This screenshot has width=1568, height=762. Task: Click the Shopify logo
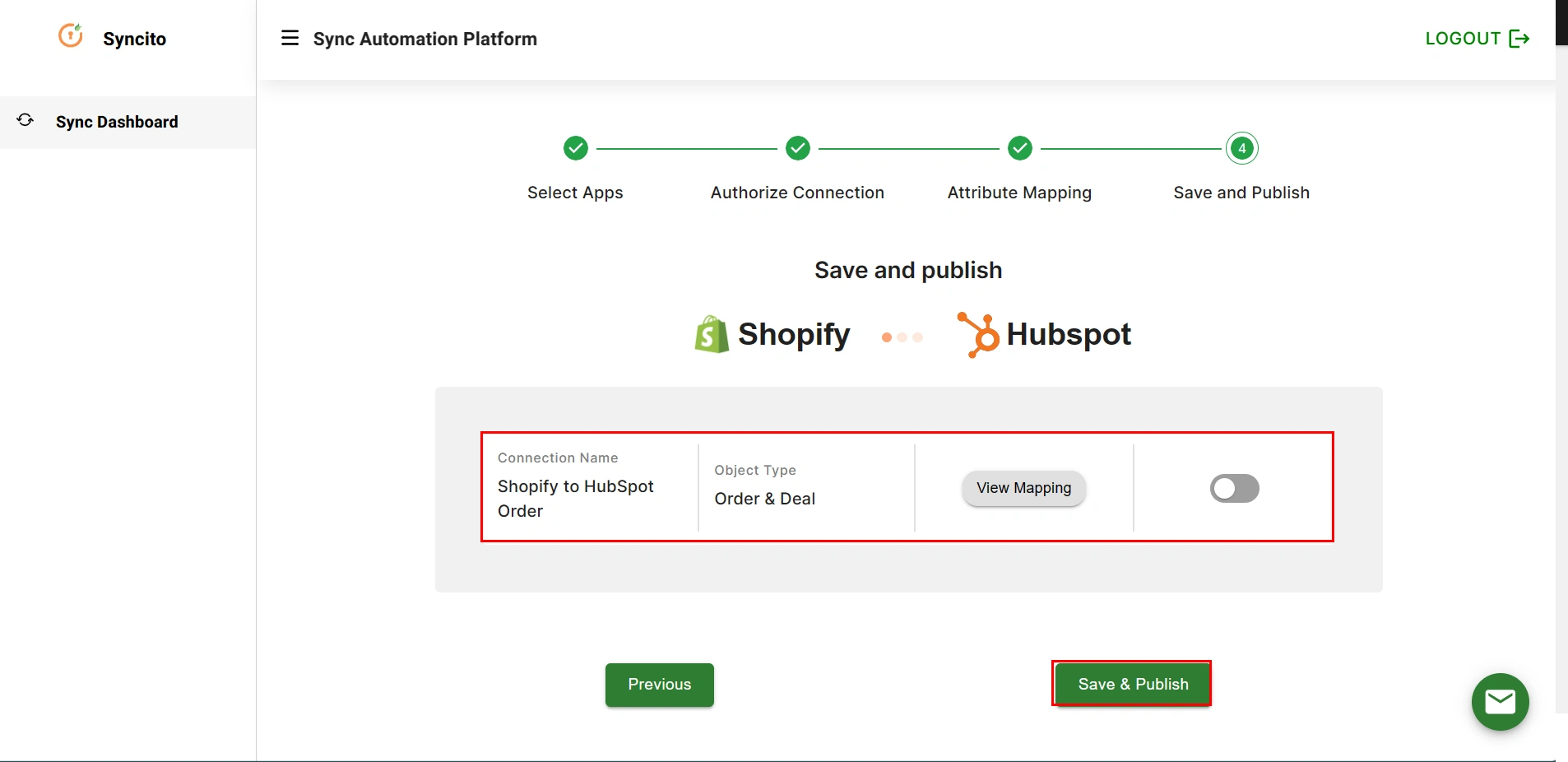(710, 334)
